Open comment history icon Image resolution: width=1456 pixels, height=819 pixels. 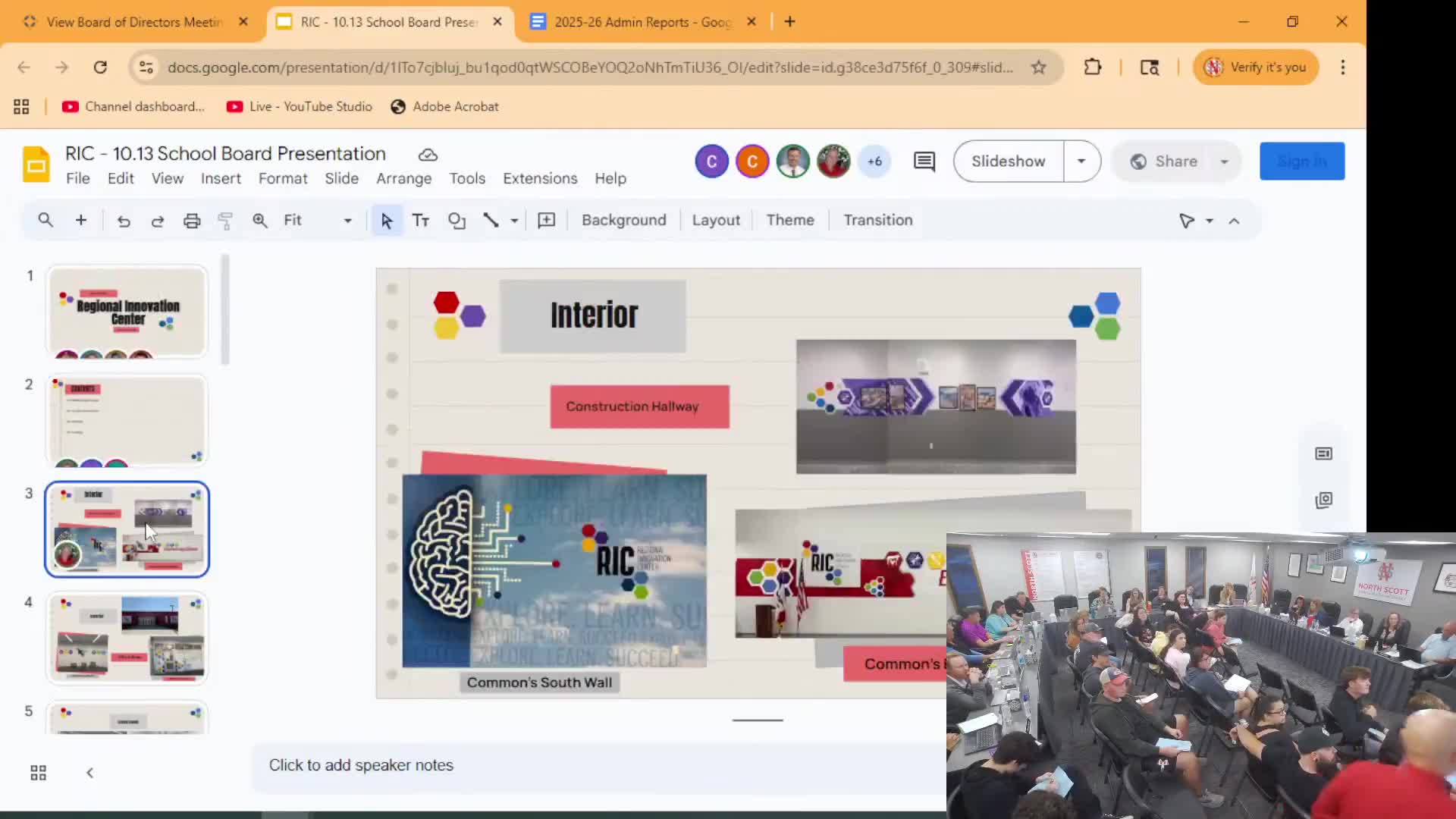pos(924,162)
